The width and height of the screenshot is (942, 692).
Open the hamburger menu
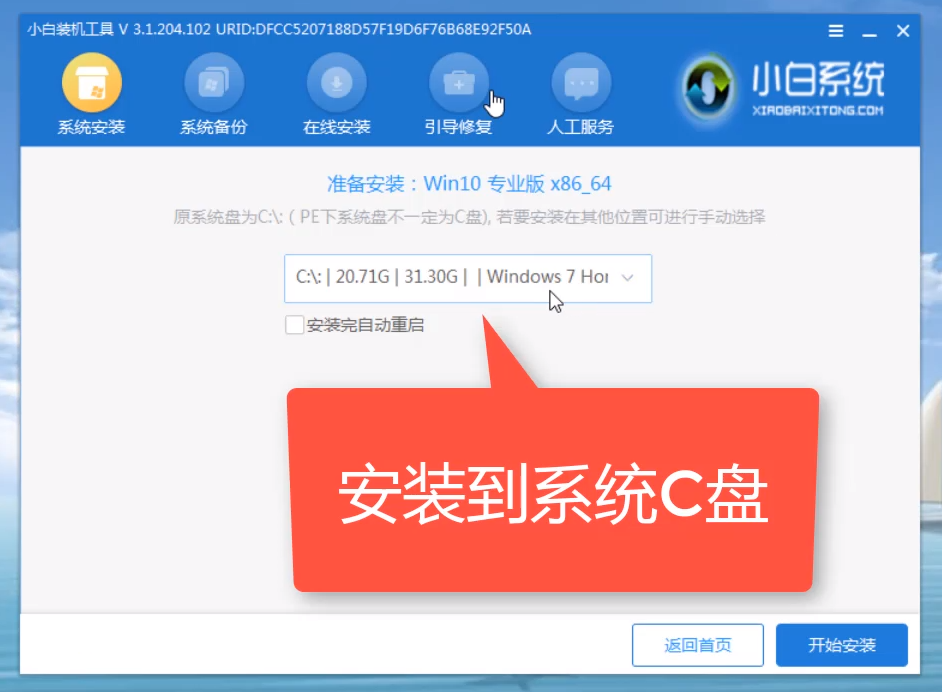click(835, 30)
